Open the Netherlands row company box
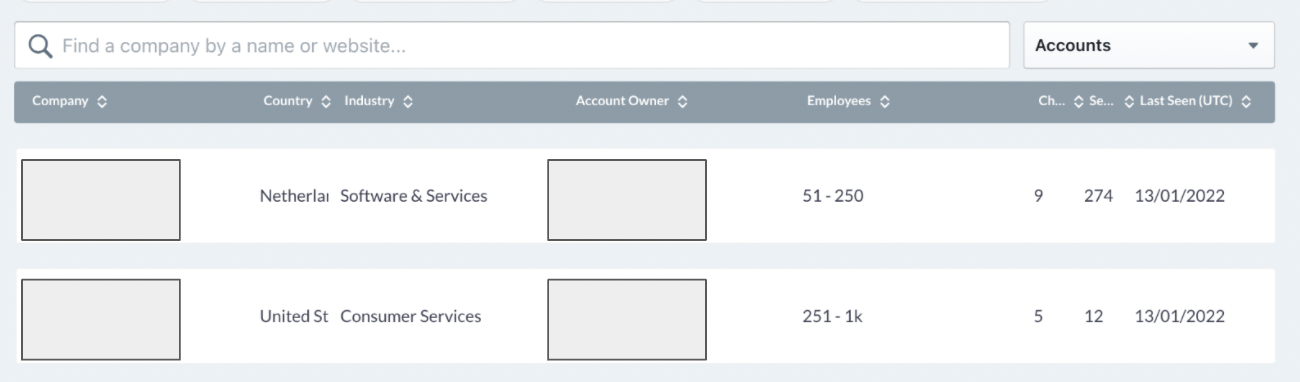The width and height of the screenshot is (1300, 382). coord(101,200)
